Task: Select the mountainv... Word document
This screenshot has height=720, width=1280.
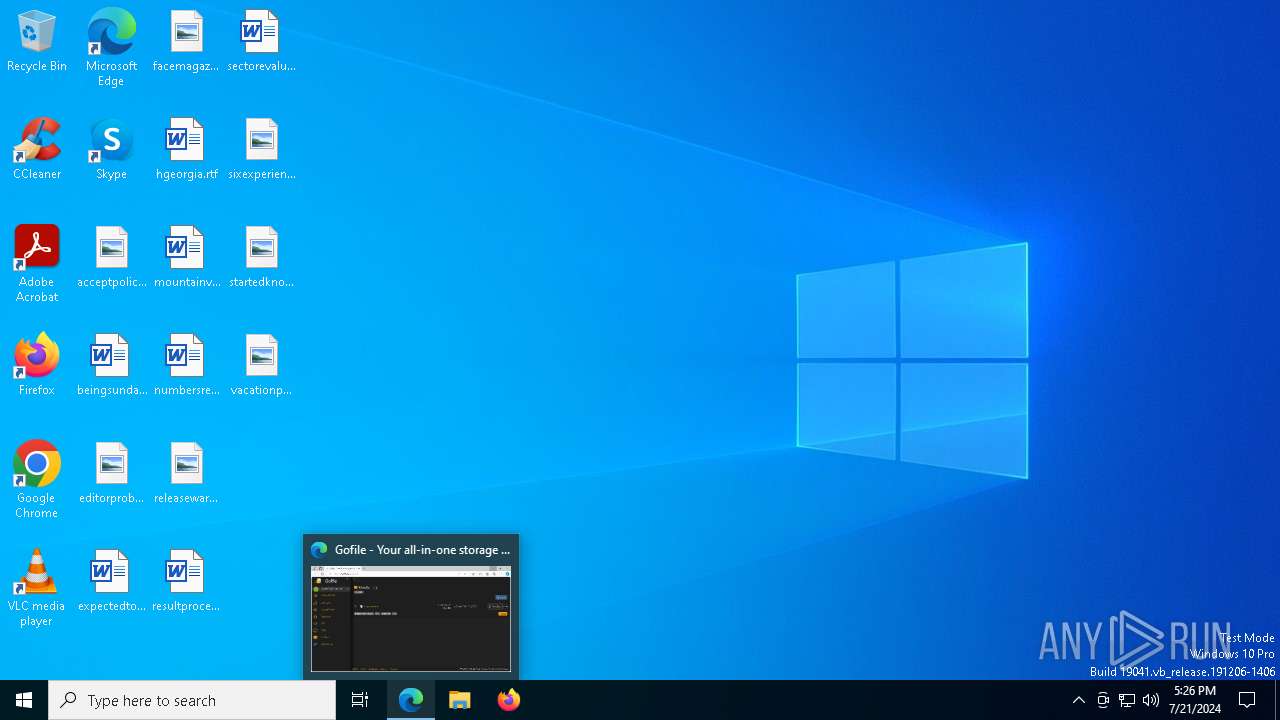Action: pyautogui.click(x=186, y=258)
